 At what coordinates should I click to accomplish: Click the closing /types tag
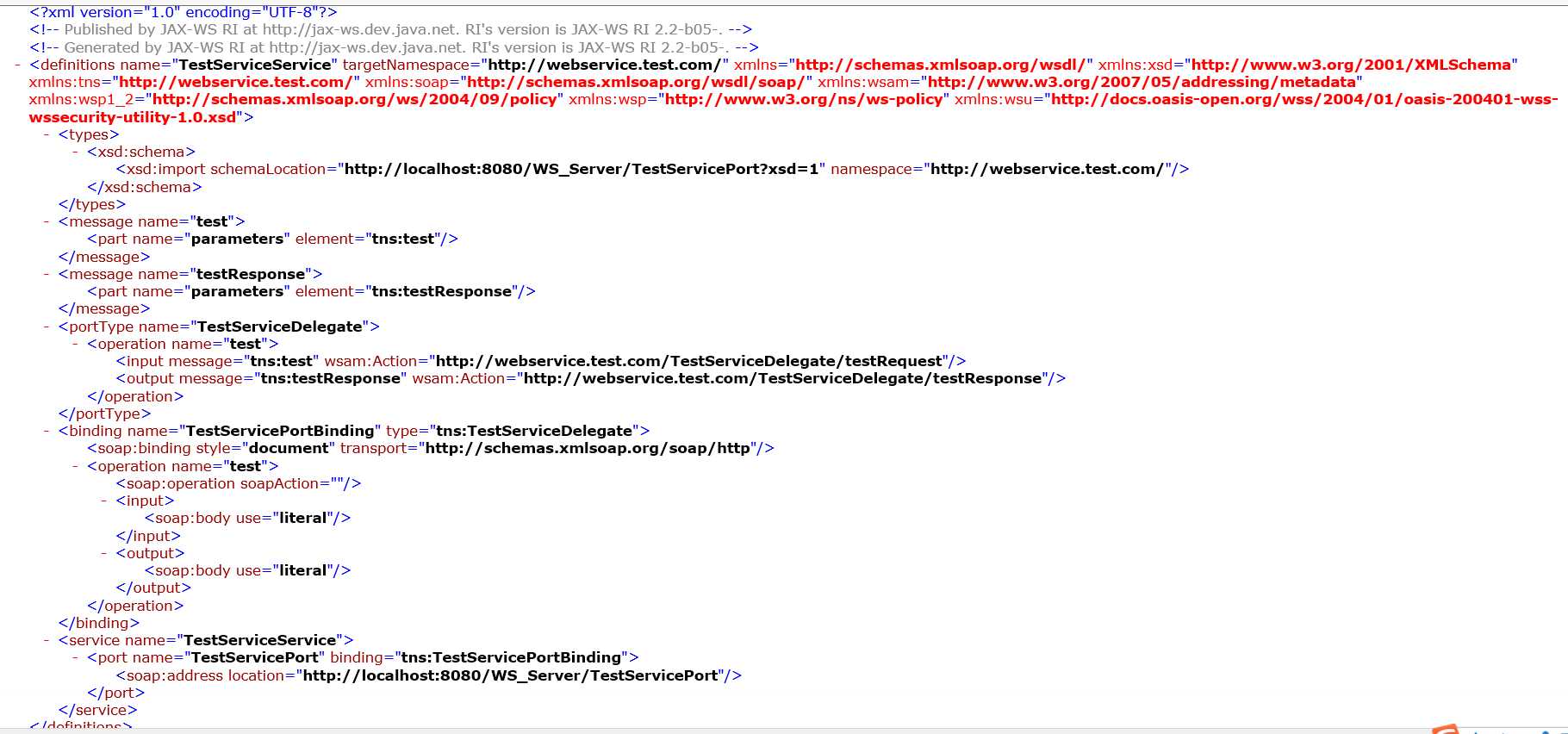(x=92, y=204)
